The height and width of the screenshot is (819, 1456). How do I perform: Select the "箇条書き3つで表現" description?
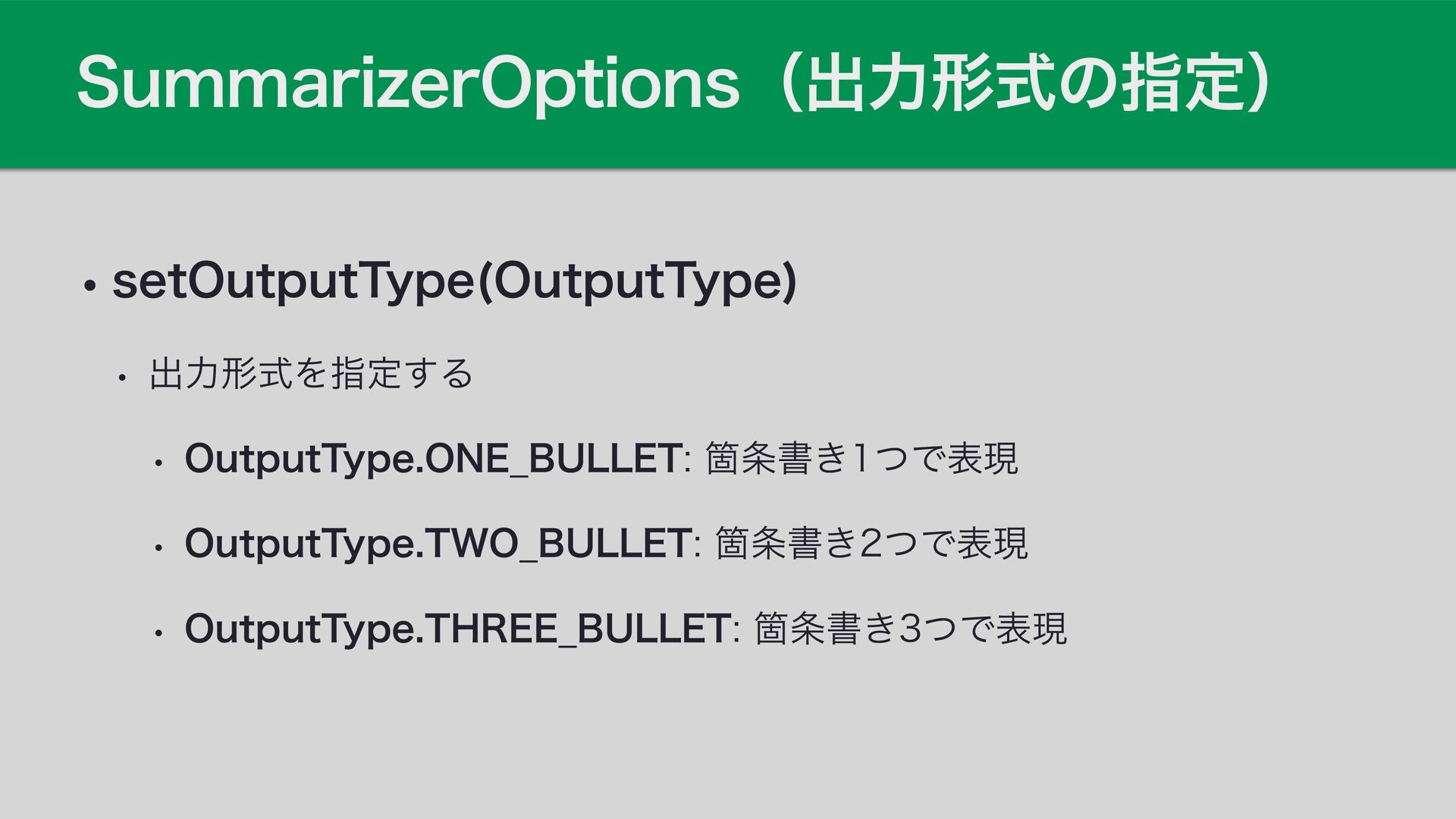[912, 629]
